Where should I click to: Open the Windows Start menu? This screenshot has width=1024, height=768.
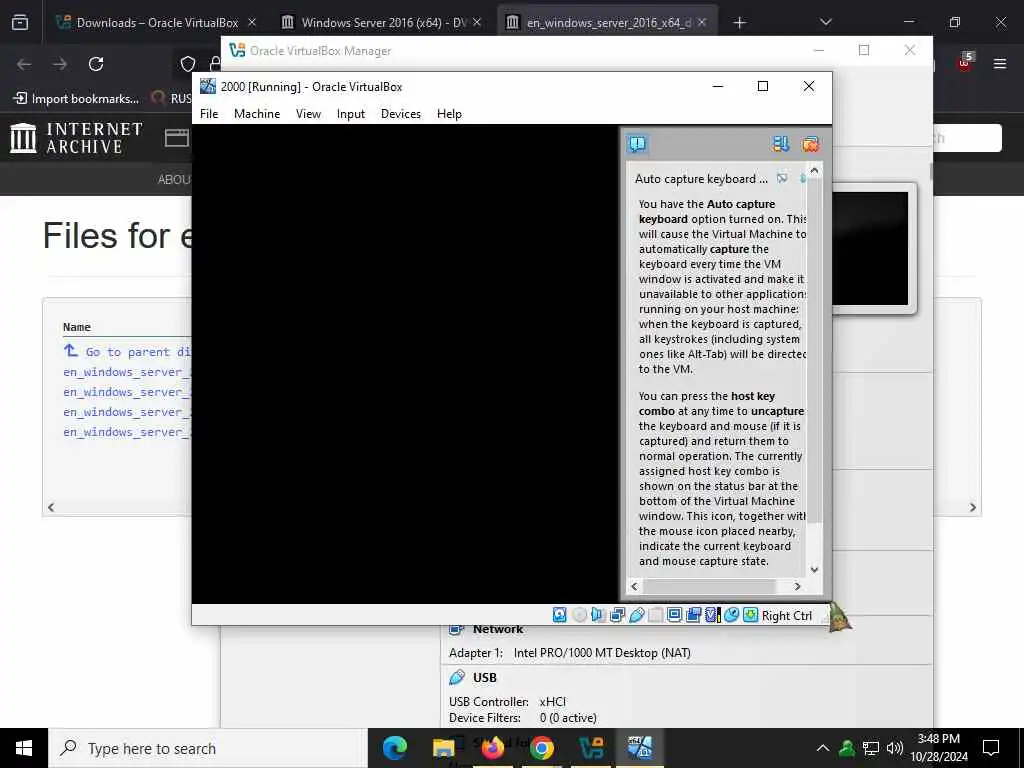point(24,748)
